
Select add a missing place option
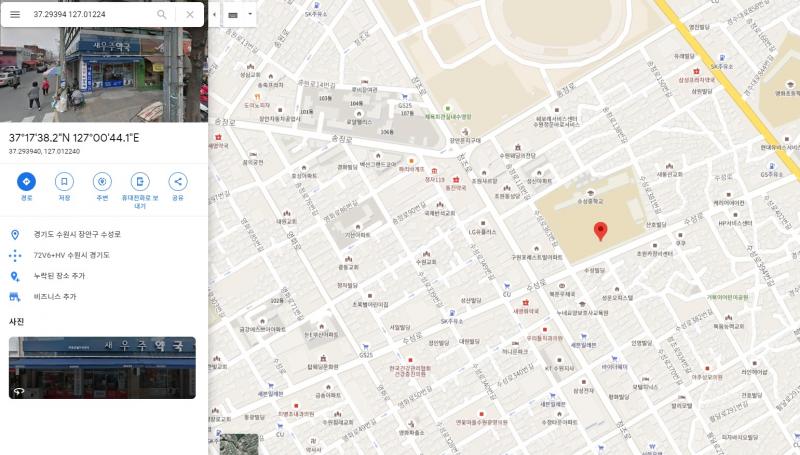[104, 276]
